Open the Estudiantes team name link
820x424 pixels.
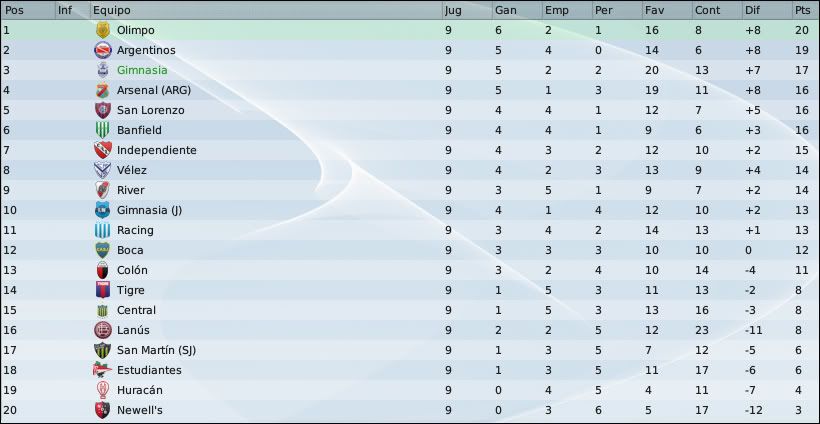coord(149,370)
